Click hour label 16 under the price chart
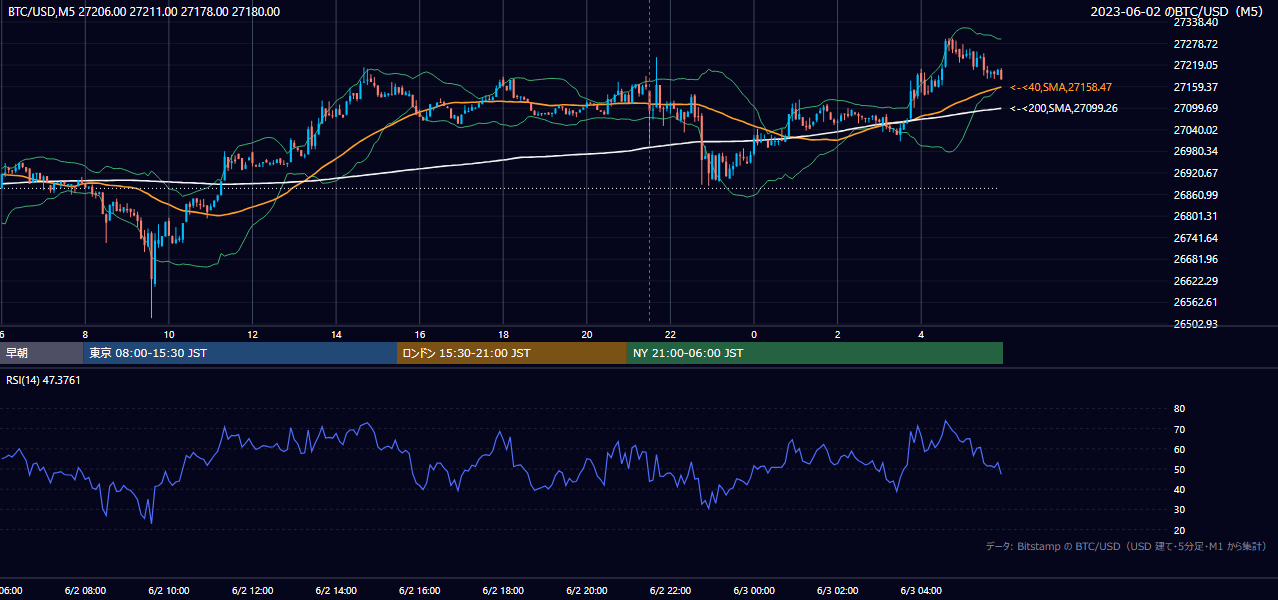This screenshot has width=1278, height=600. click(420, 334)
